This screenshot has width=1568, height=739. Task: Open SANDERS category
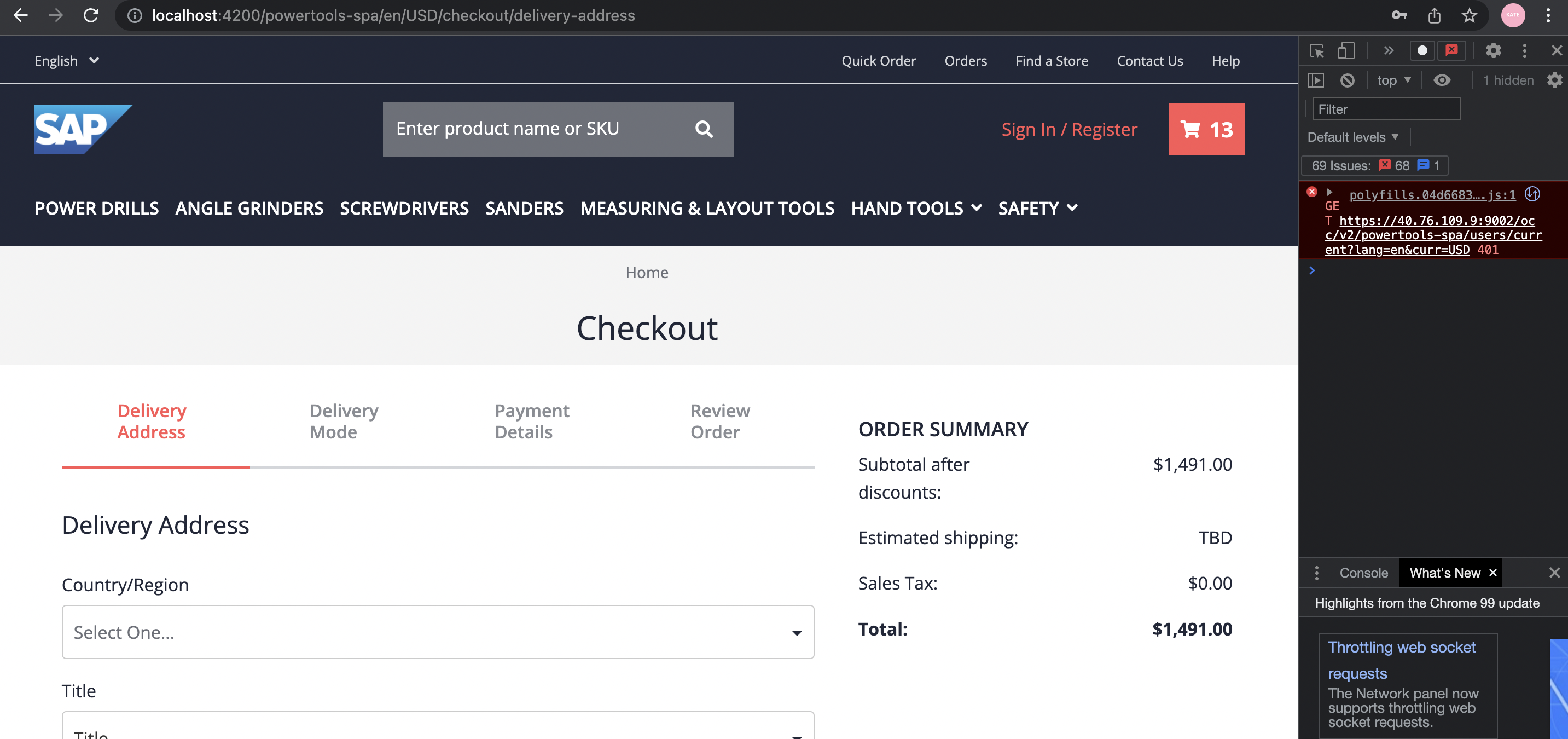[524, 209]
